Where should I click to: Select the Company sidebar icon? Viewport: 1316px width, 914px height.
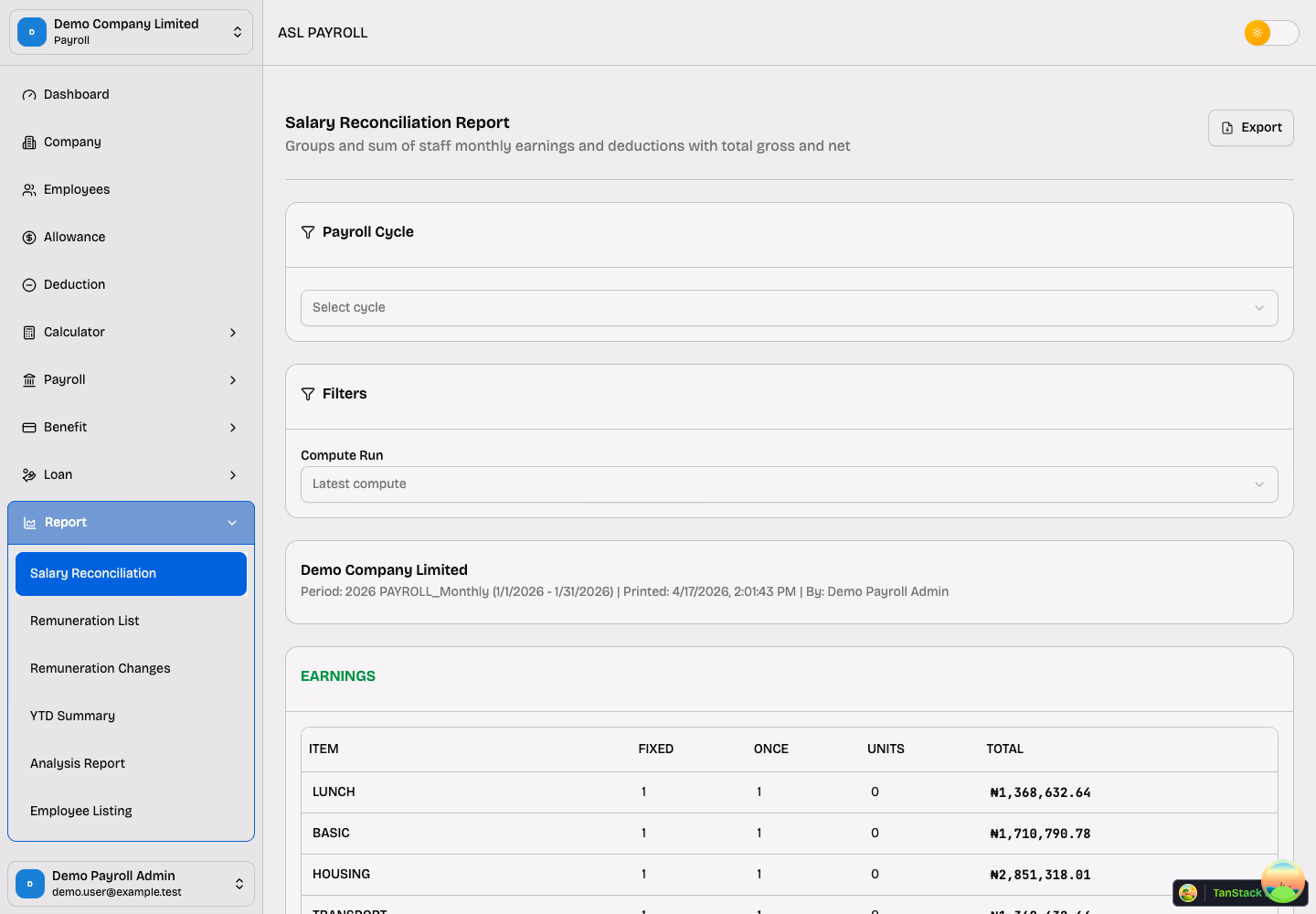pos(29,142)
